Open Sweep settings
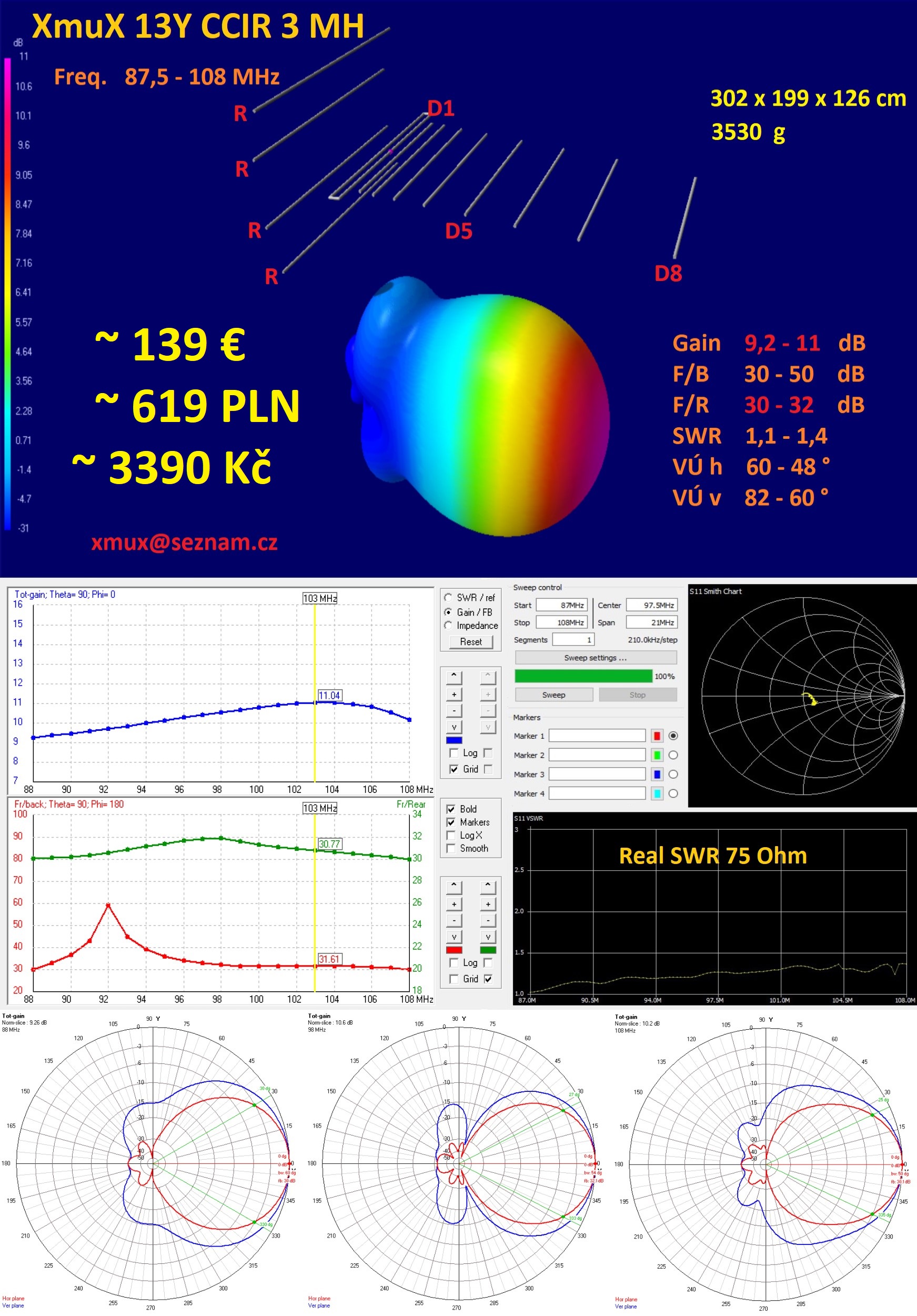The image size is (917, 1316). pos(596,657)
